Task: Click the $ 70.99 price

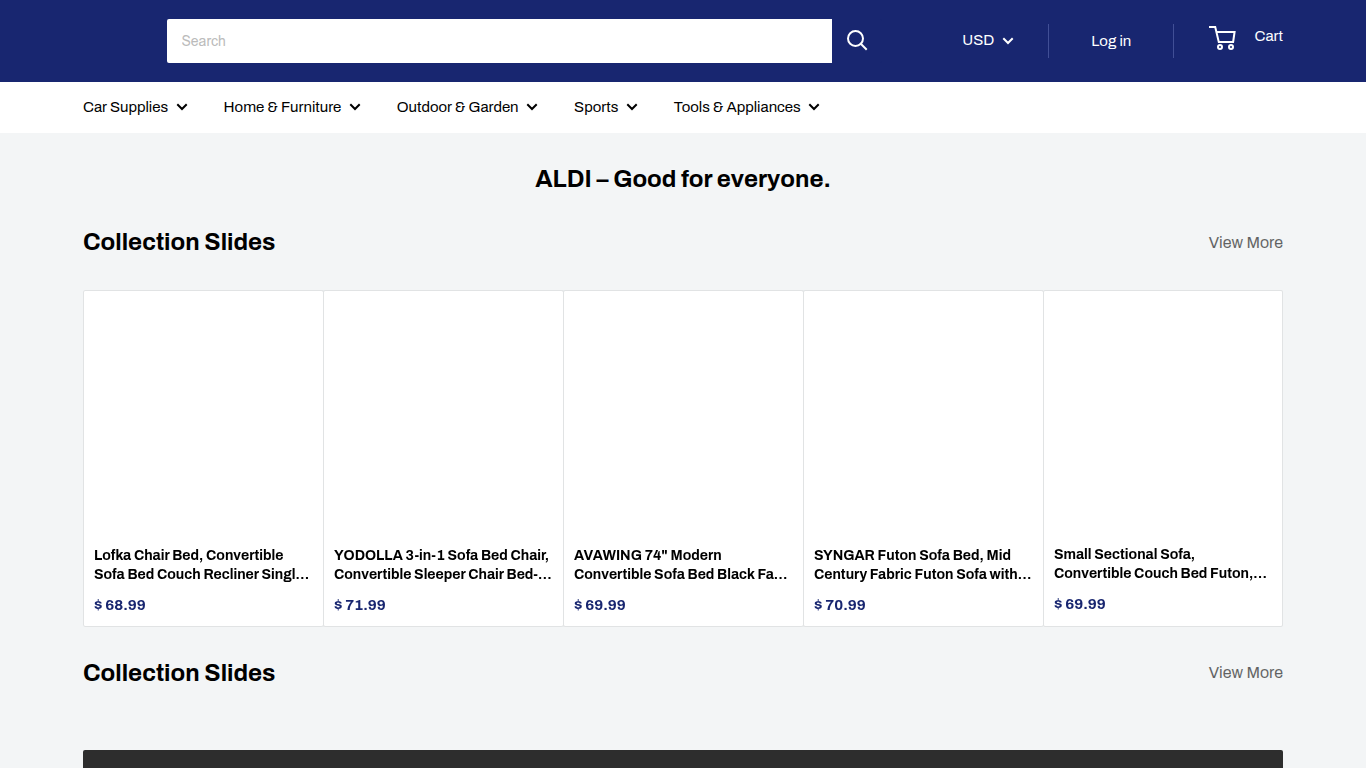Action: [840, 605]
